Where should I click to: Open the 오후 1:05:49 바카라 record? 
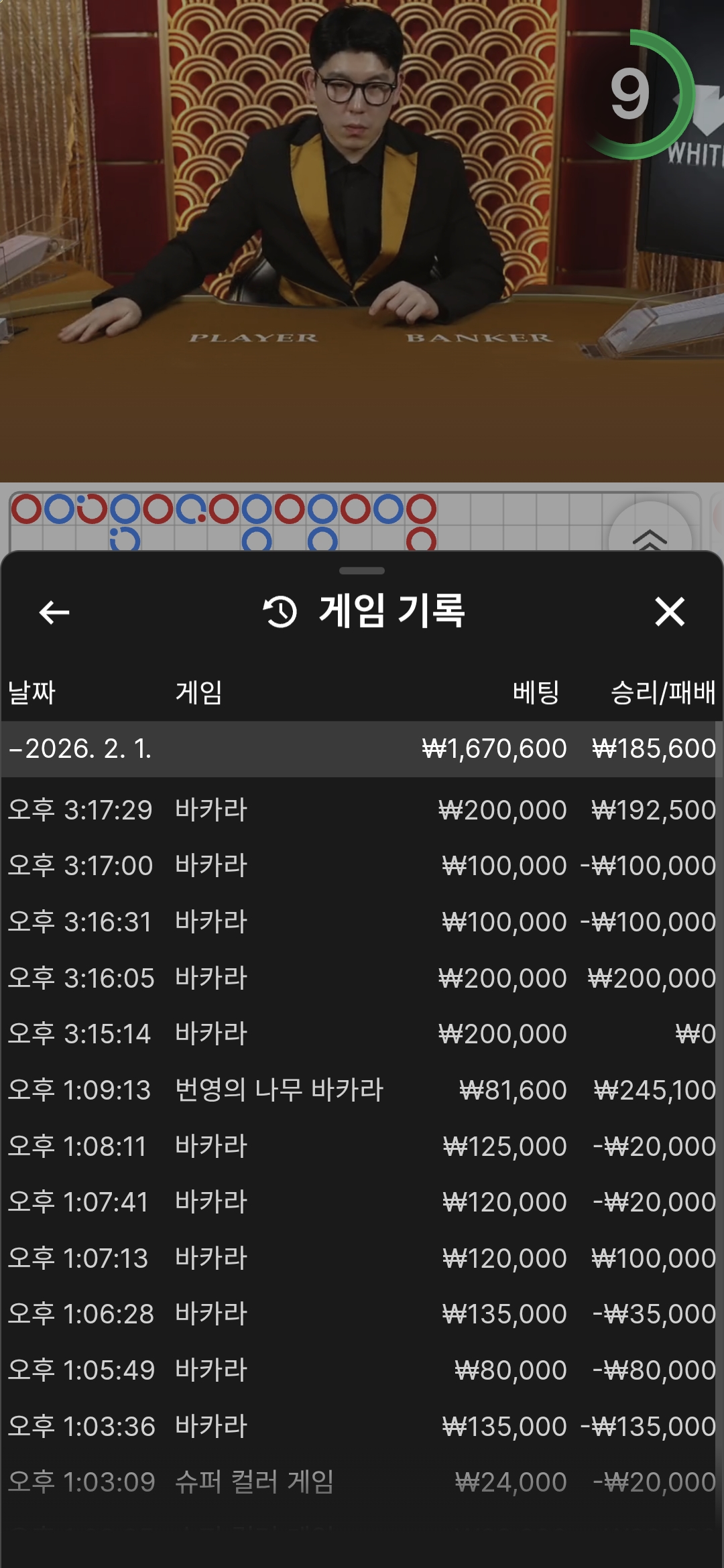[362, 1370]
